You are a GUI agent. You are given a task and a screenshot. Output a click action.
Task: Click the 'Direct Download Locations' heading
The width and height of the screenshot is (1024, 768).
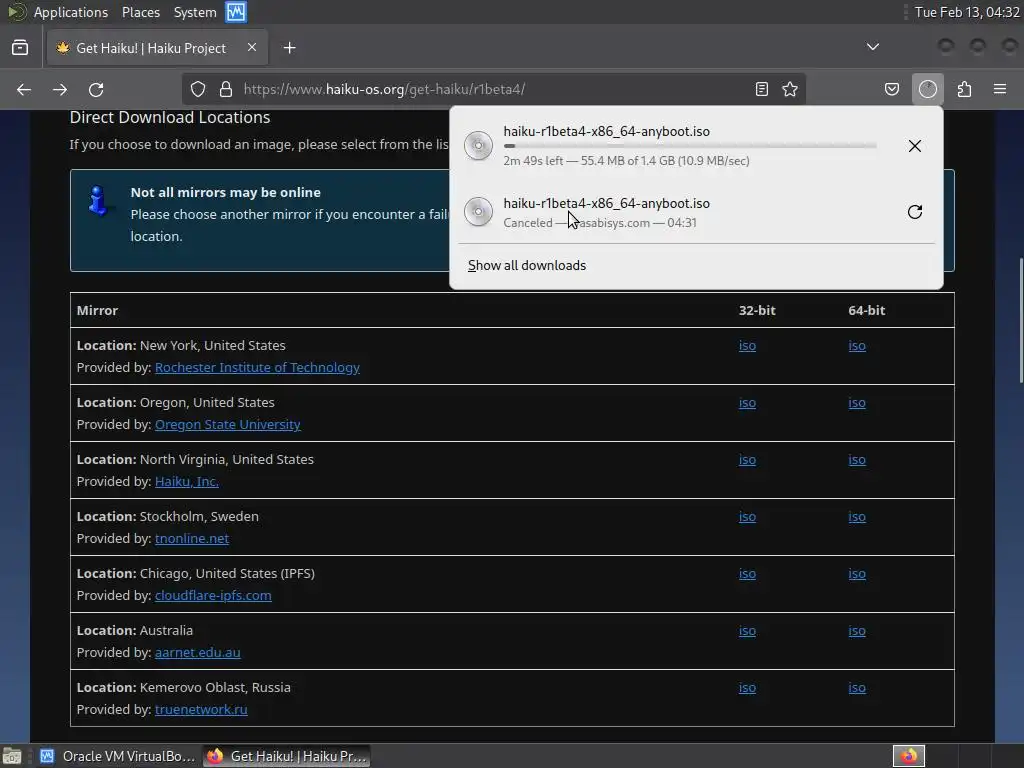click(170, 118)
